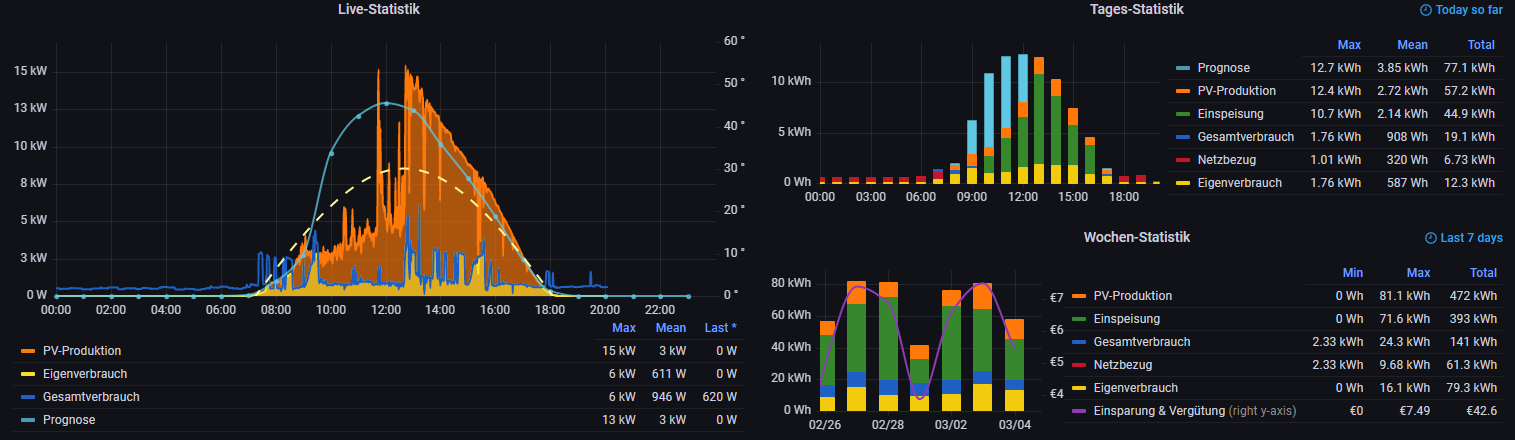
Task: Open the Tages-Statistik panel title menu
Action: (1136, 9)
